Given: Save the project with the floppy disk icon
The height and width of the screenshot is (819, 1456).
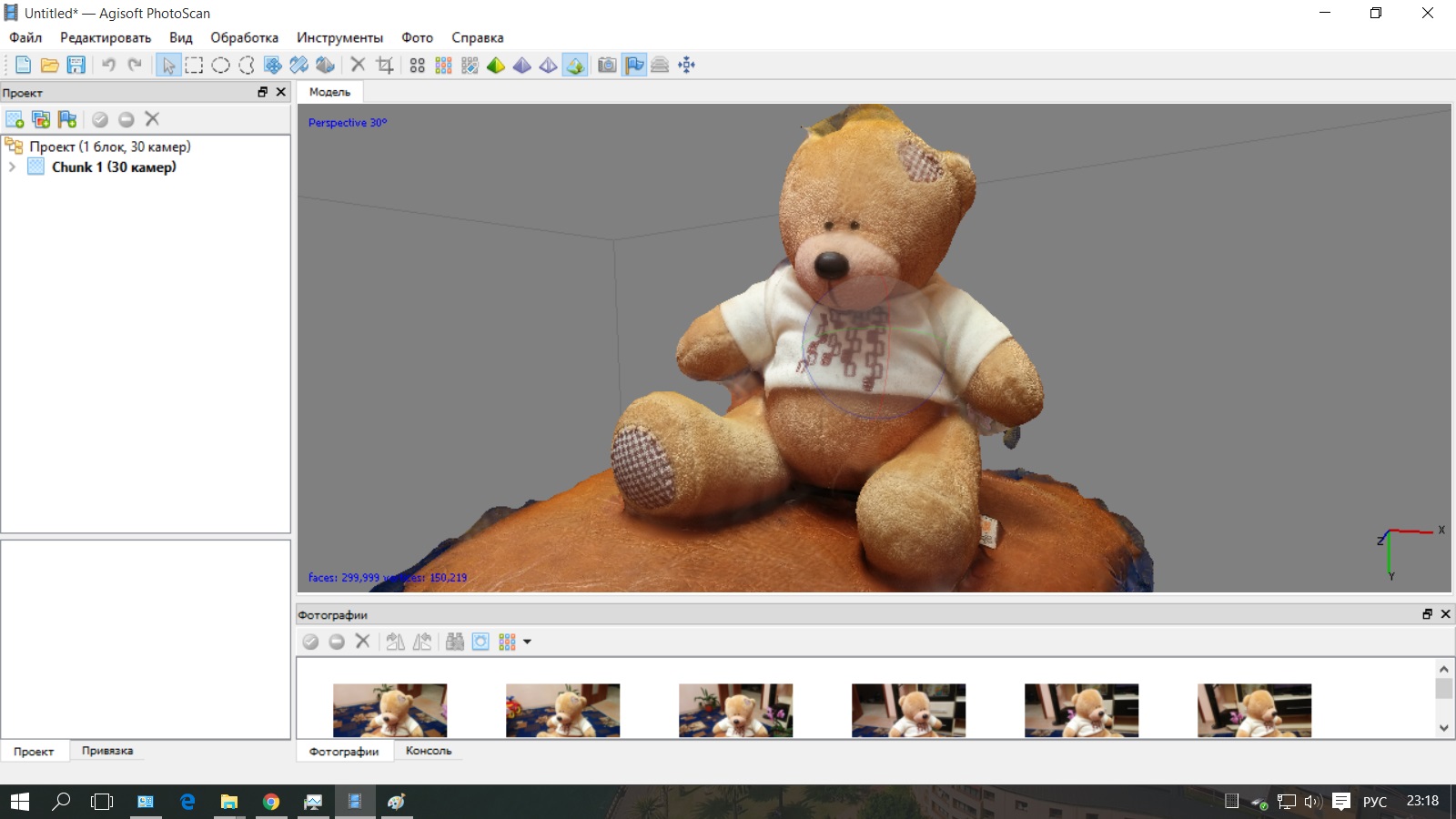Looking at the screenshot, I should [x=76, y=65].
